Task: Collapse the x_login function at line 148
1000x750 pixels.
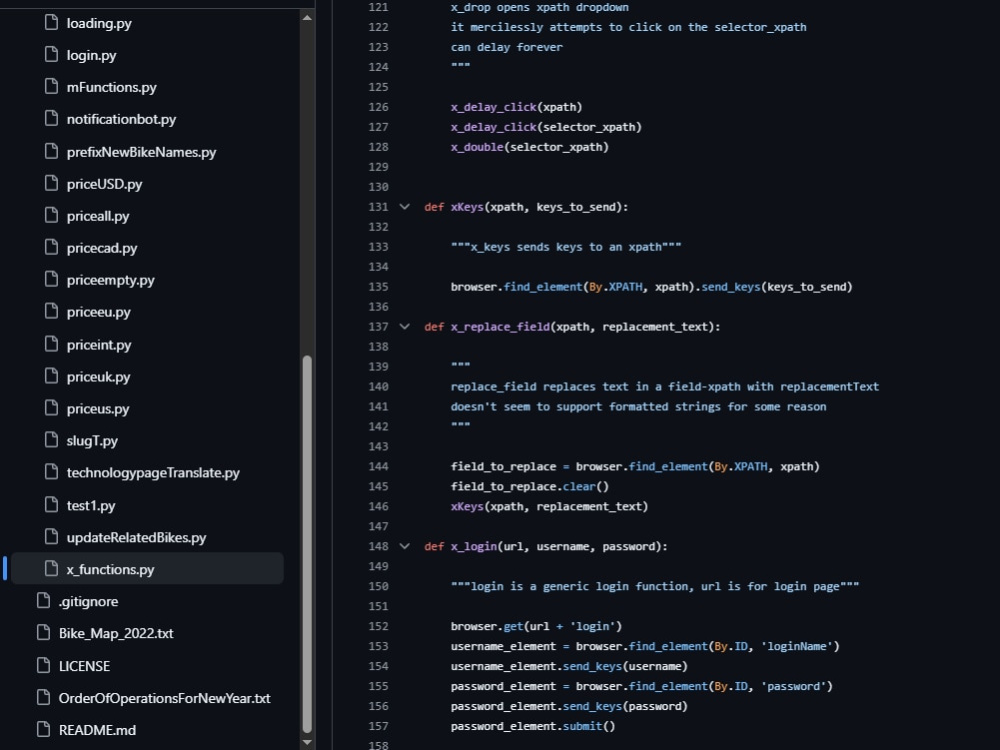Action: 404,546
